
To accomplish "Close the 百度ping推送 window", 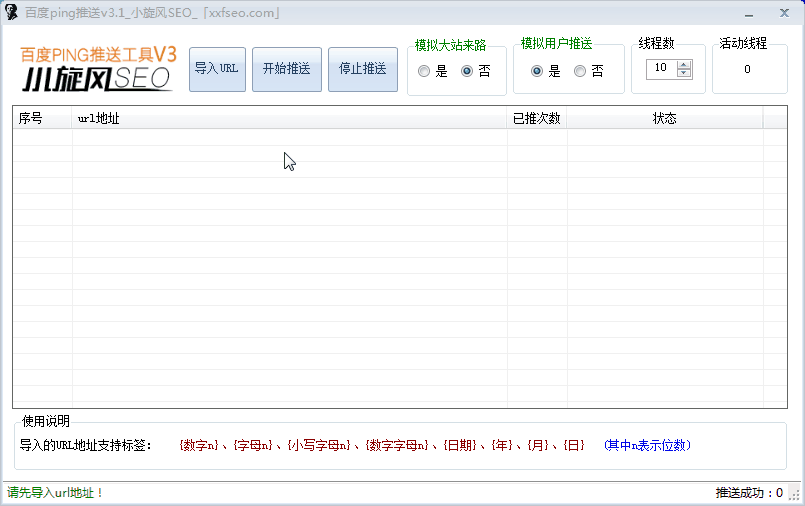I will click(x=784, y=13).
